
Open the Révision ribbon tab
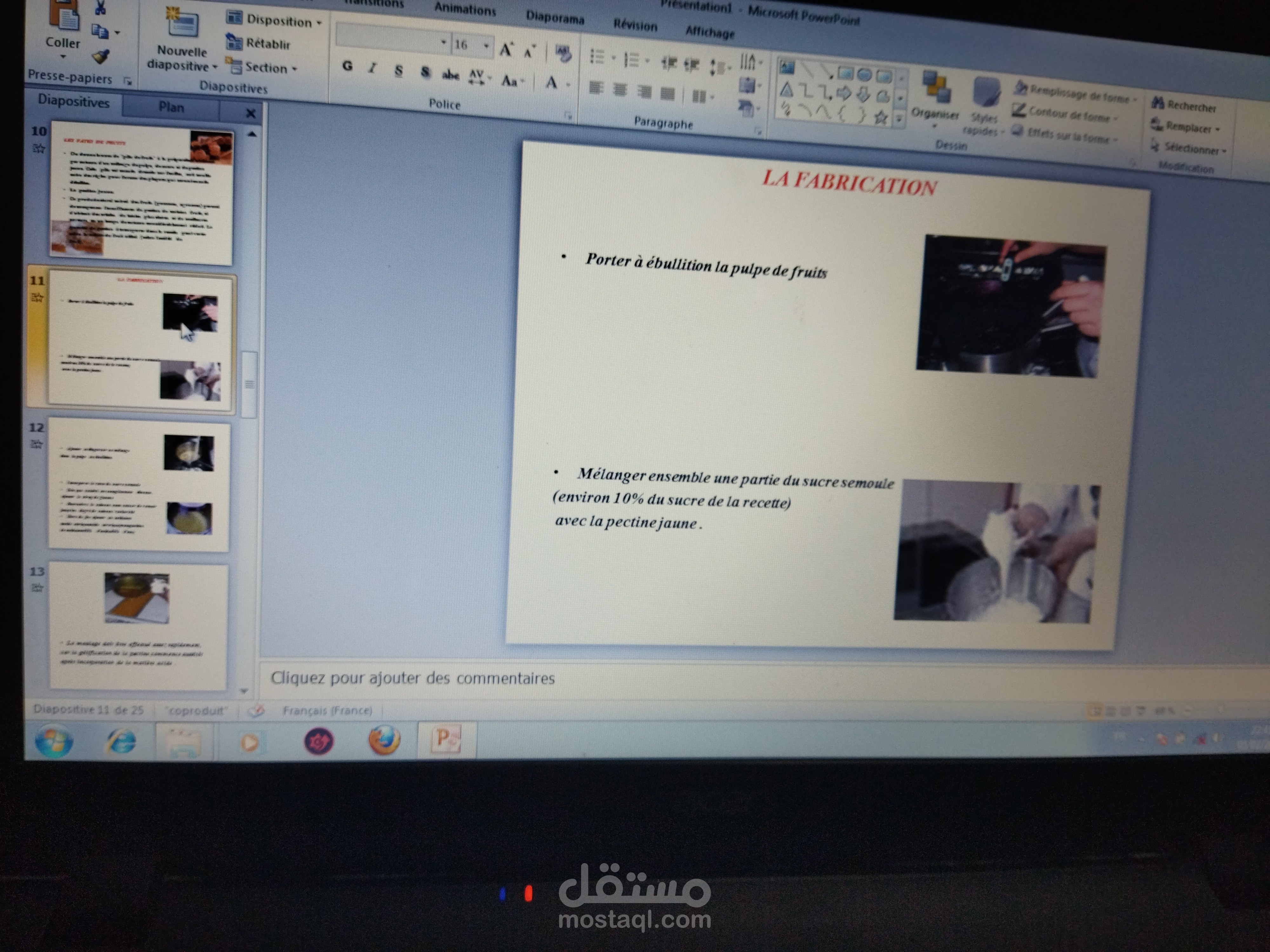[635, 25]
